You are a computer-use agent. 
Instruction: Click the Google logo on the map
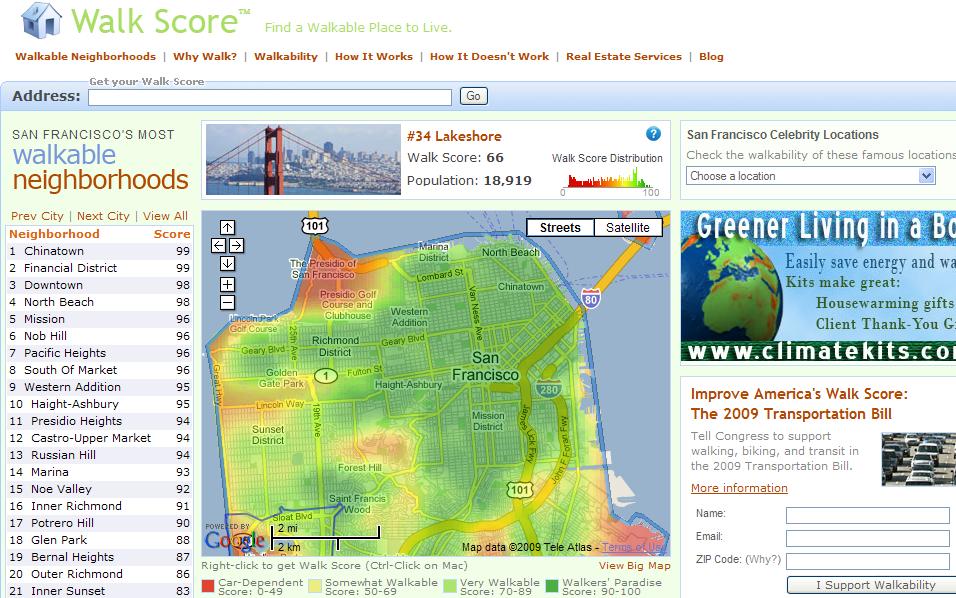234,539
